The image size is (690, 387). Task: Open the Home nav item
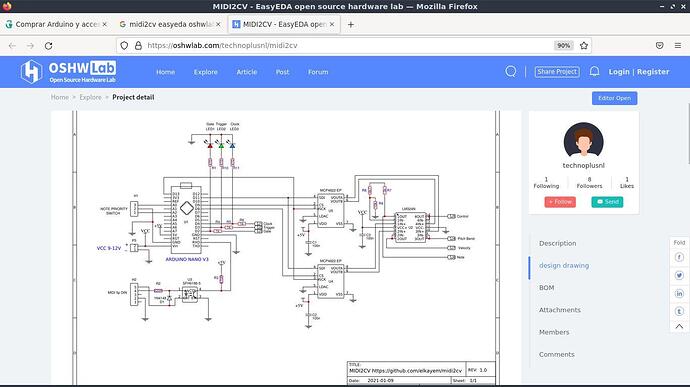pos(165,72)
